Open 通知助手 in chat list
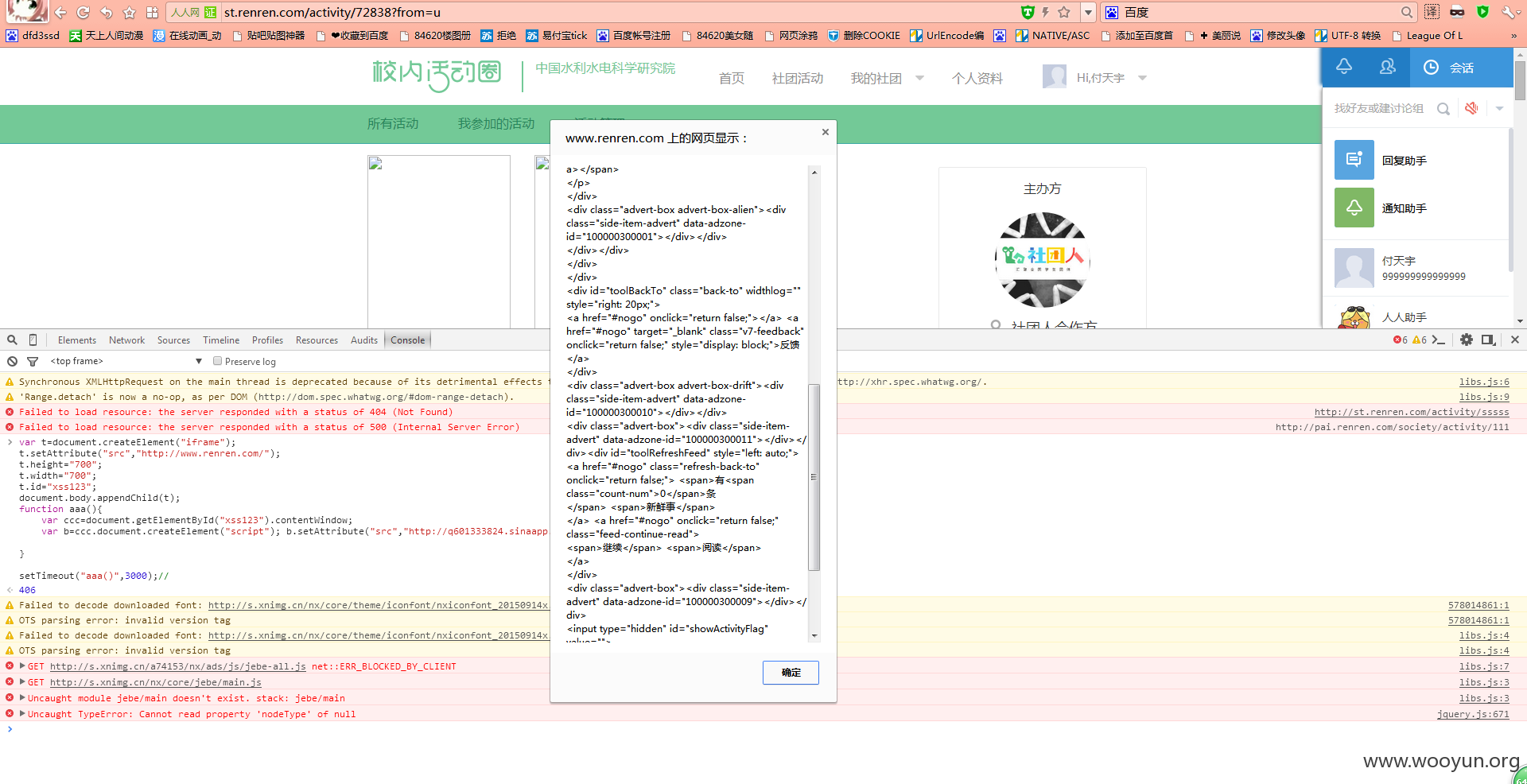 click(x=1416, y=208)
